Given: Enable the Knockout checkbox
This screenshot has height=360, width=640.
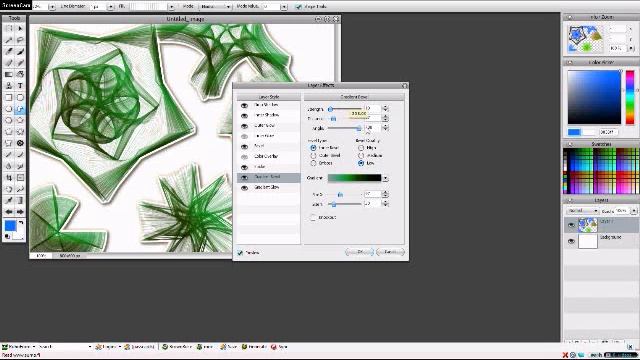Looking at the screenshot, I should [x=313, y=218].
